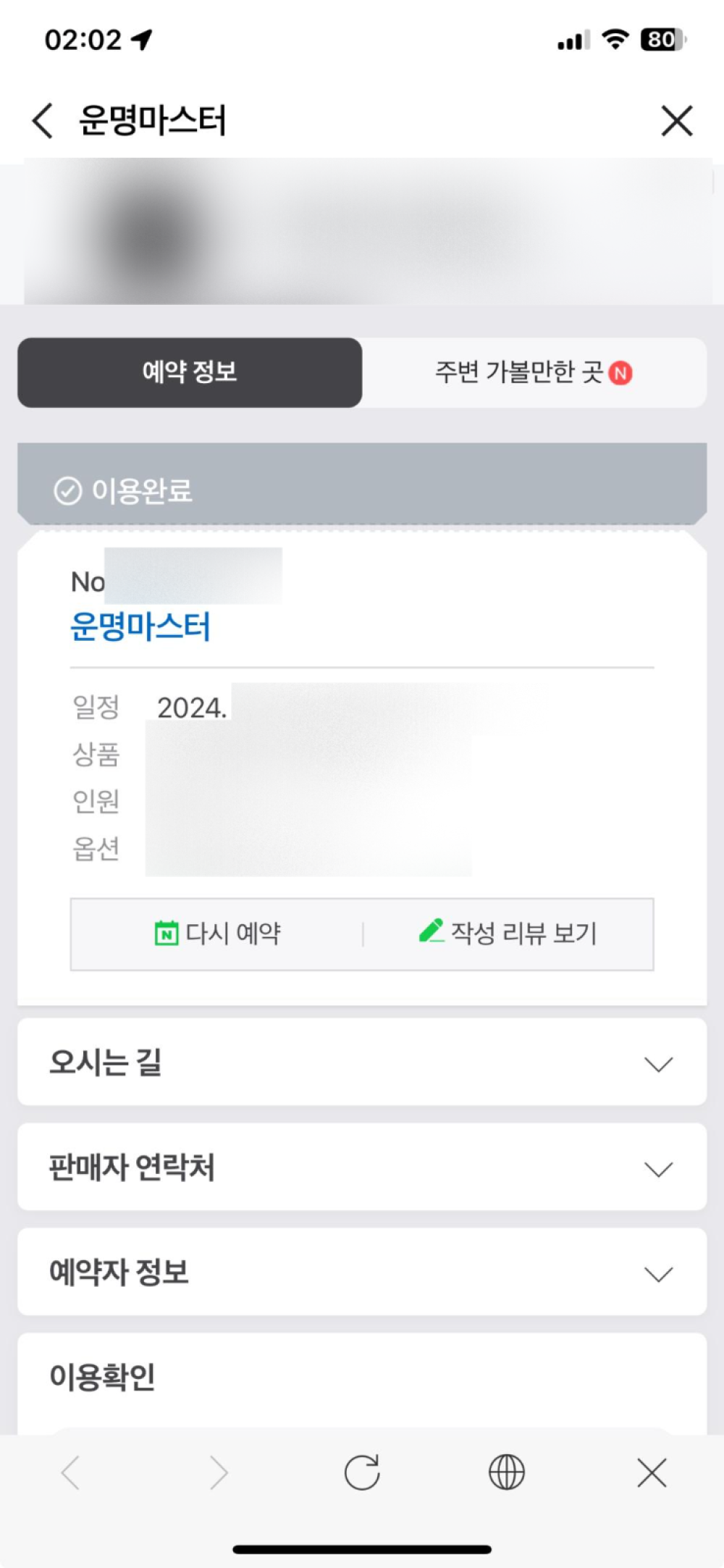The height and width of the screenshot is (1568, 724).
Task: Tap the back arrow next to 운명마스터
Action: [43, 120]
